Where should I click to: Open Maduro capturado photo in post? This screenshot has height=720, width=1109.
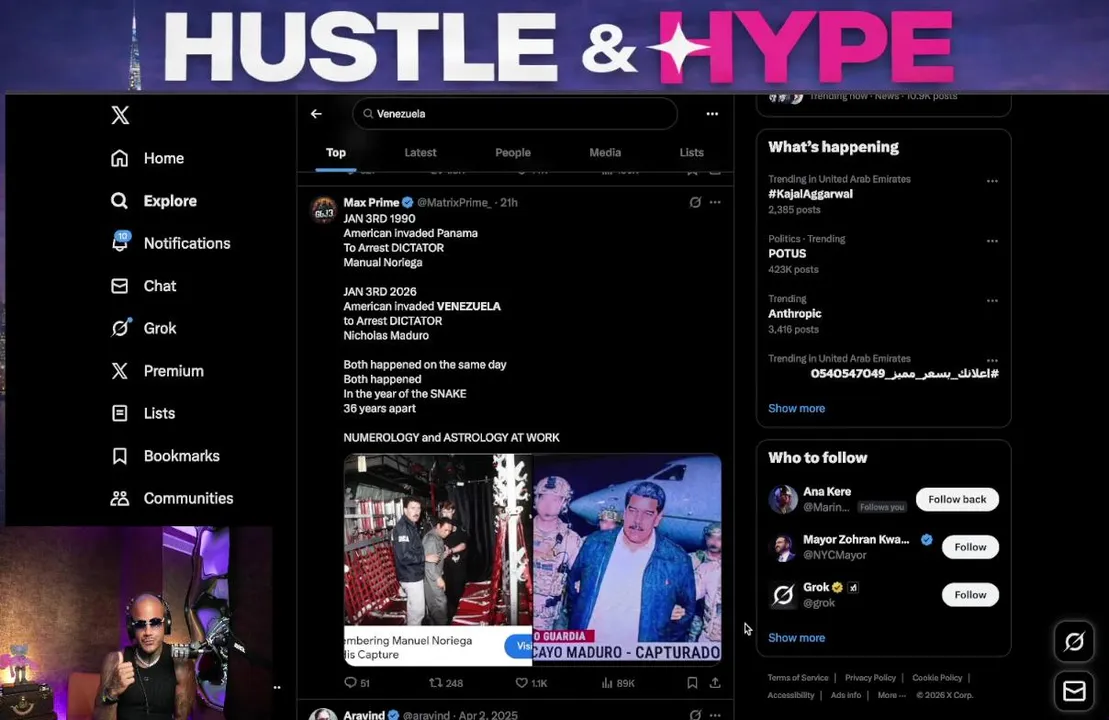point(627,559)
